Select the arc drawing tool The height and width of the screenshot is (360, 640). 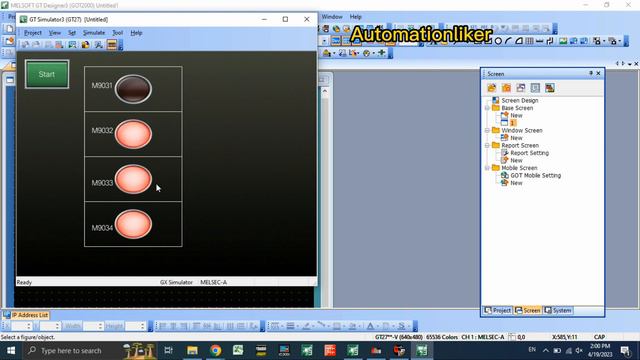coord(508,41)
